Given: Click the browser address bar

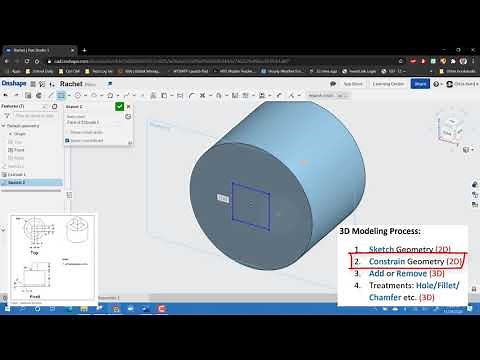Looking at the screenshot, I should coord(220,61).
